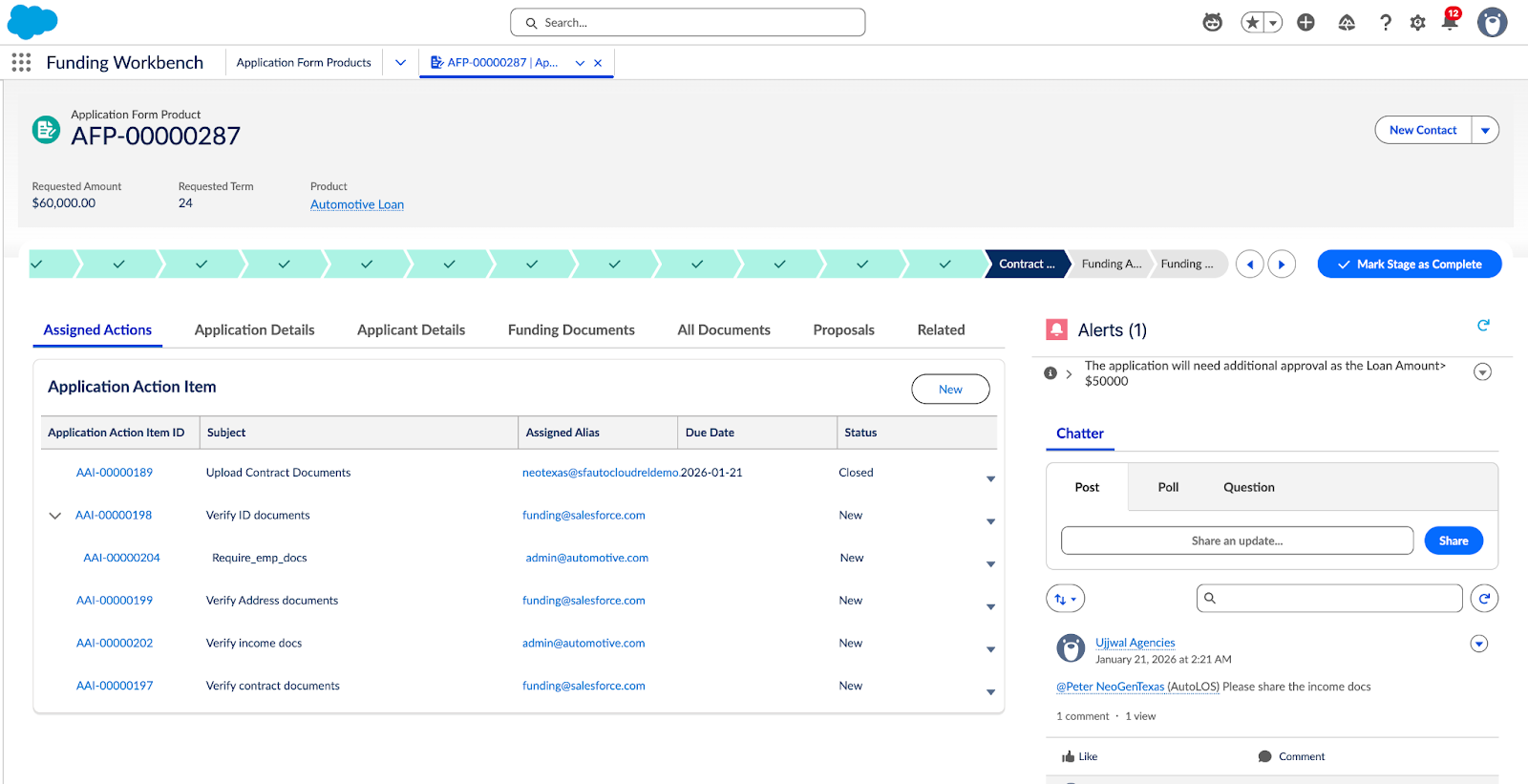Viewport: 1528px width, 784px height.
Task: Open the feed sort options button
Action: 1066,599
